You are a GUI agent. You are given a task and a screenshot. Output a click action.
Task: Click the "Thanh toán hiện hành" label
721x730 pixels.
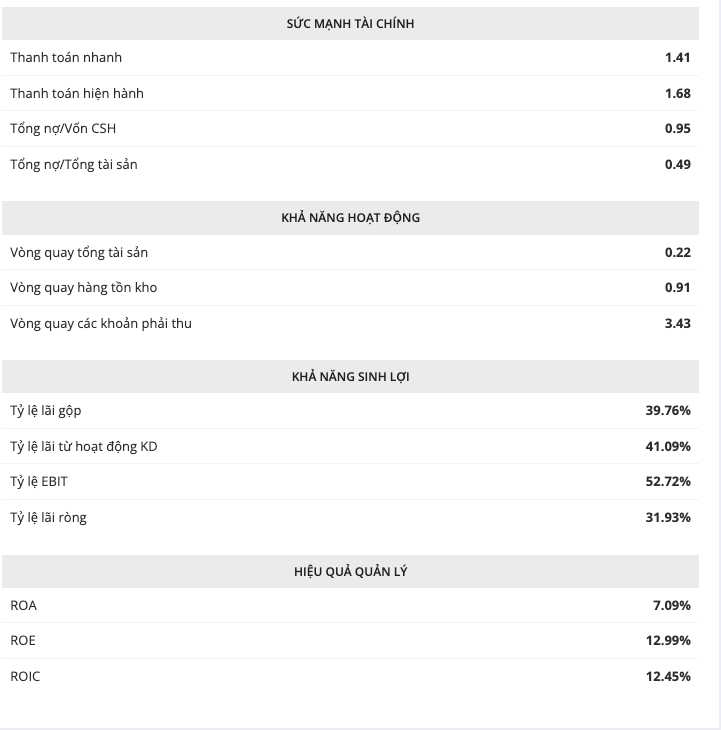[77, 93]
